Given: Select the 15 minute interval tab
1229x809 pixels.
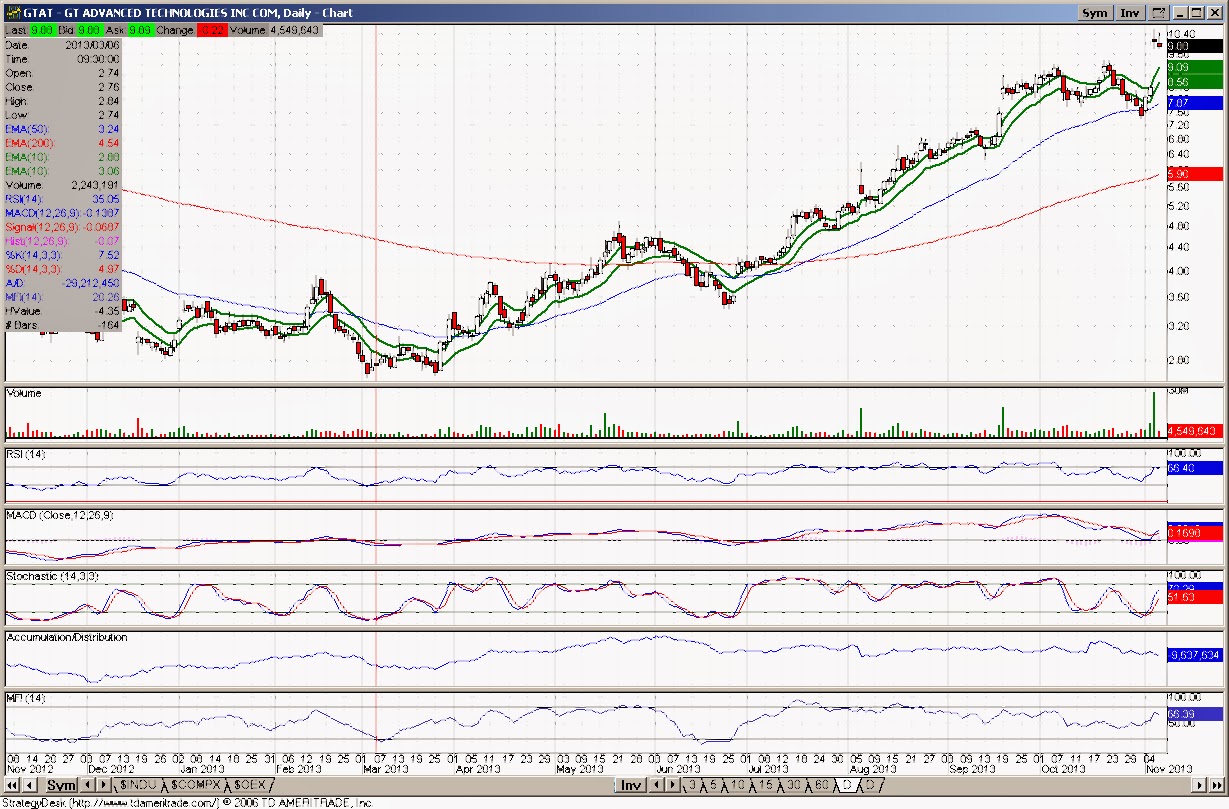Looking at the screenshot, I should click(765, 785).
